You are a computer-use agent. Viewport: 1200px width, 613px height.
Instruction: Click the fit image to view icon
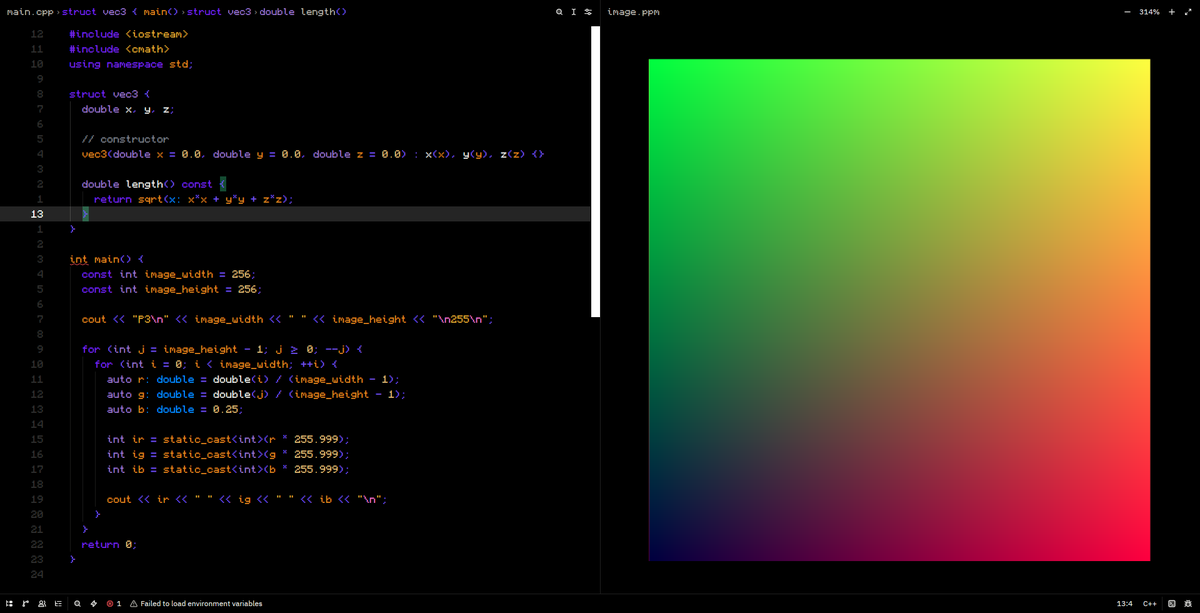tap(1188, 12)
